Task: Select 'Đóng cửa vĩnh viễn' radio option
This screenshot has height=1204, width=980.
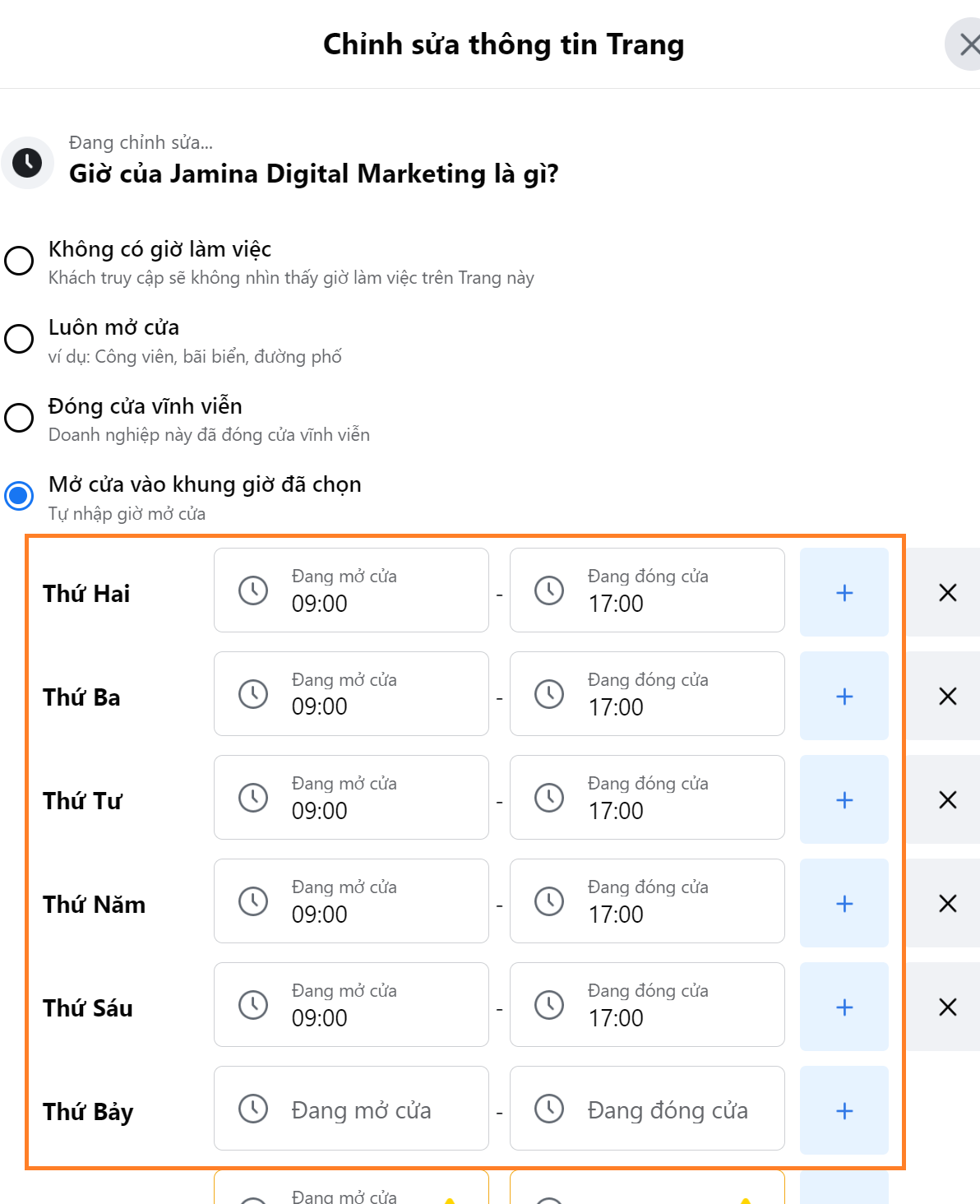Action: 19,417
